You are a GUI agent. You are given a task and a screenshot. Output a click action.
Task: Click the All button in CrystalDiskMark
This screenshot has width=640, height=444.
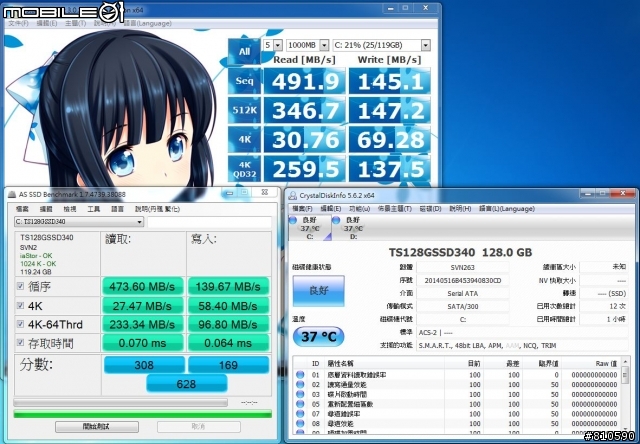tap(244, 51)
